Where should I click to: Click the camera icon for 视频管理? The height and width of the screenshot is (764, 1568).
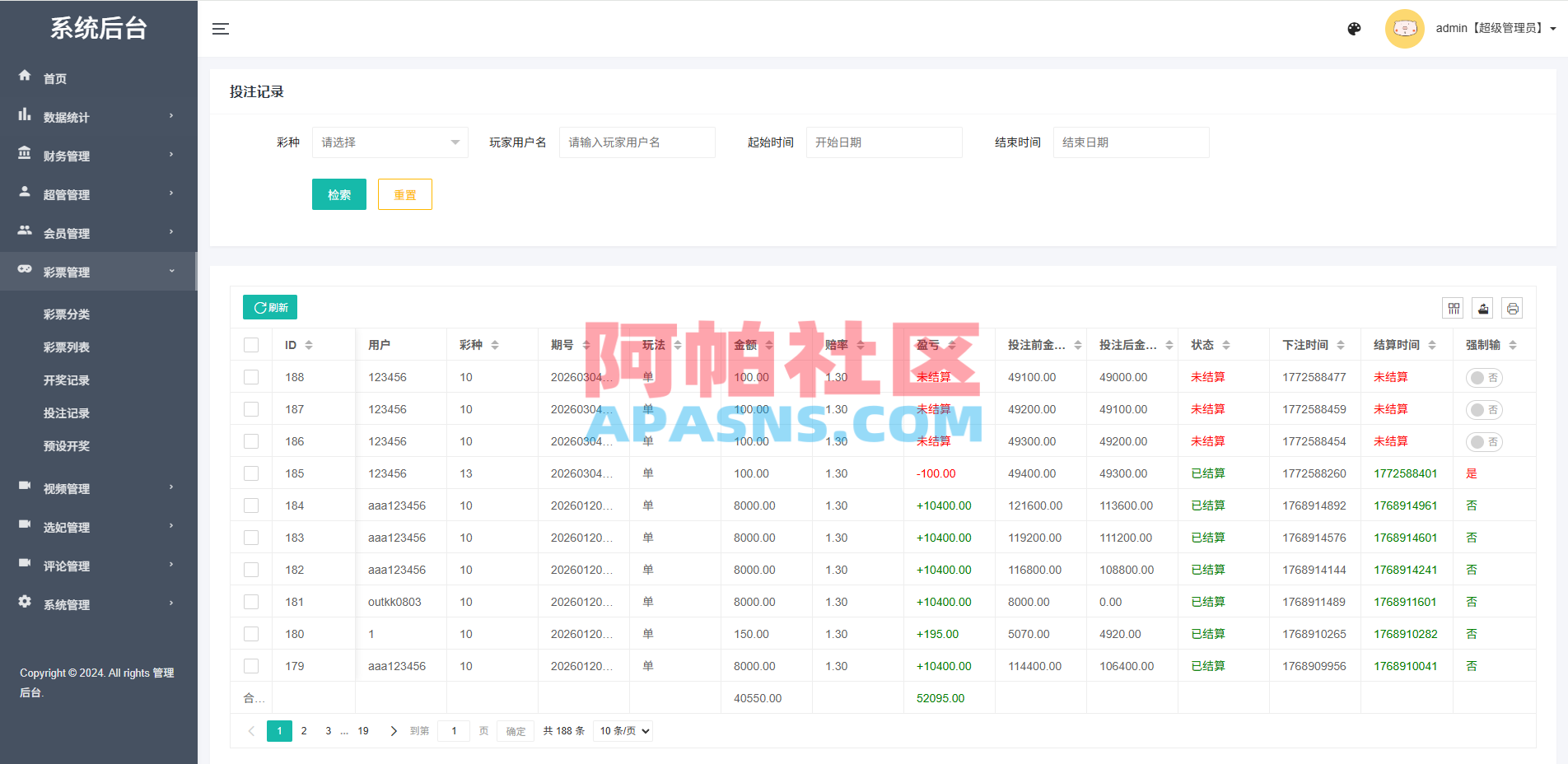[25, 486]
